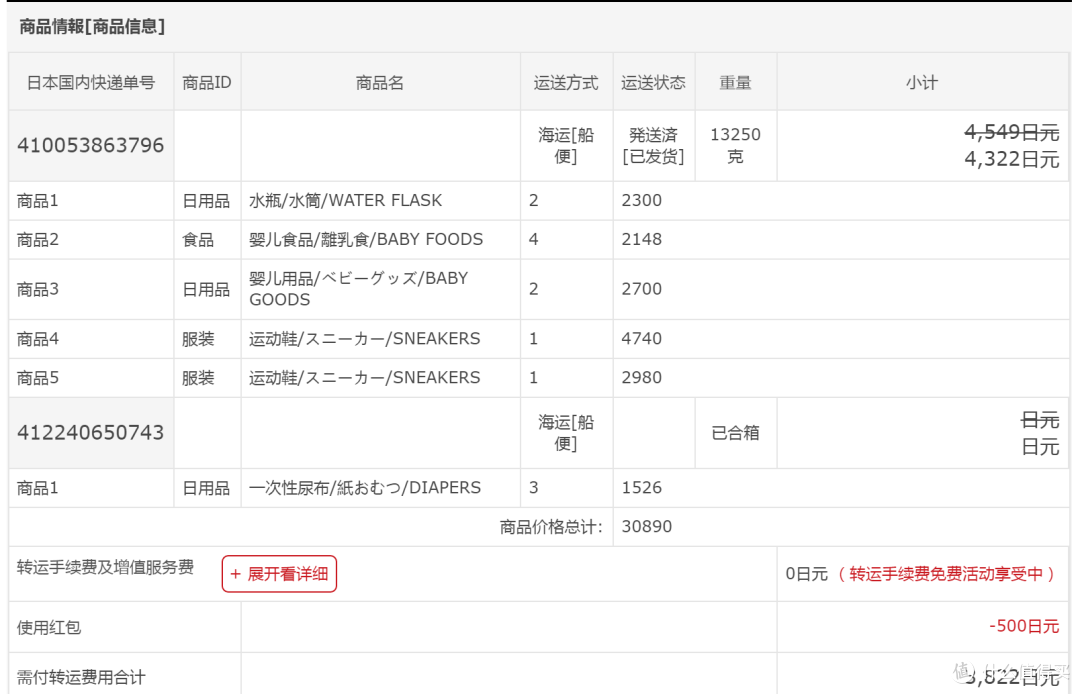1080x694 pixels.
Task: Click the 重量 column header
Action: tap(736, 83)
